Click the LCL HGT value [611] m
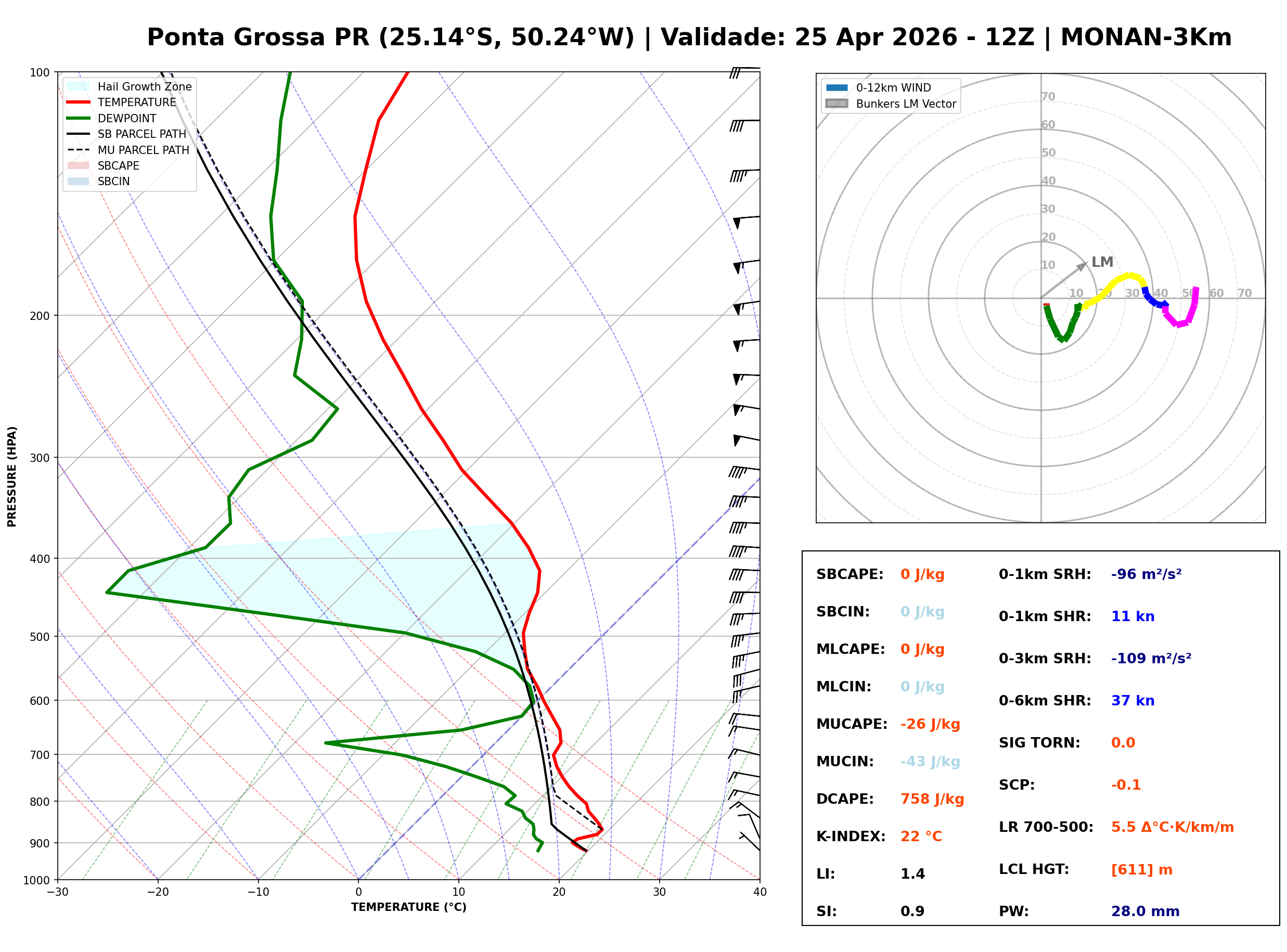The image size is (1287, 952). 1142,870
